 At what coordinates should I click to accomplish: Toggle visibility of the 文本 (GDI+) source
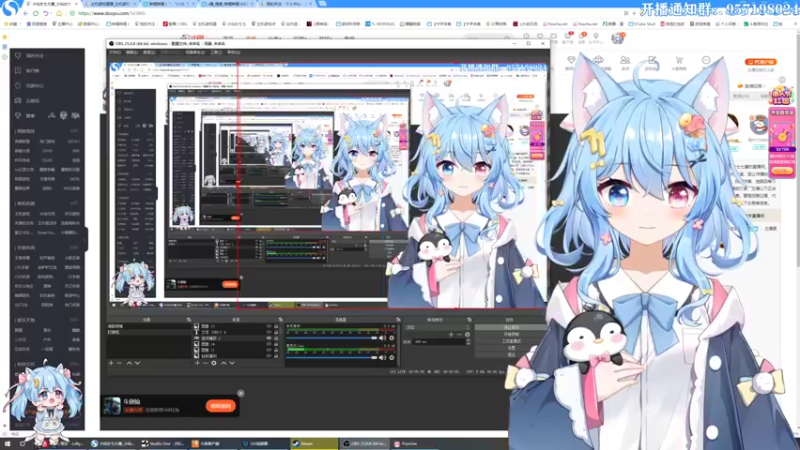[x=269, y=332]
